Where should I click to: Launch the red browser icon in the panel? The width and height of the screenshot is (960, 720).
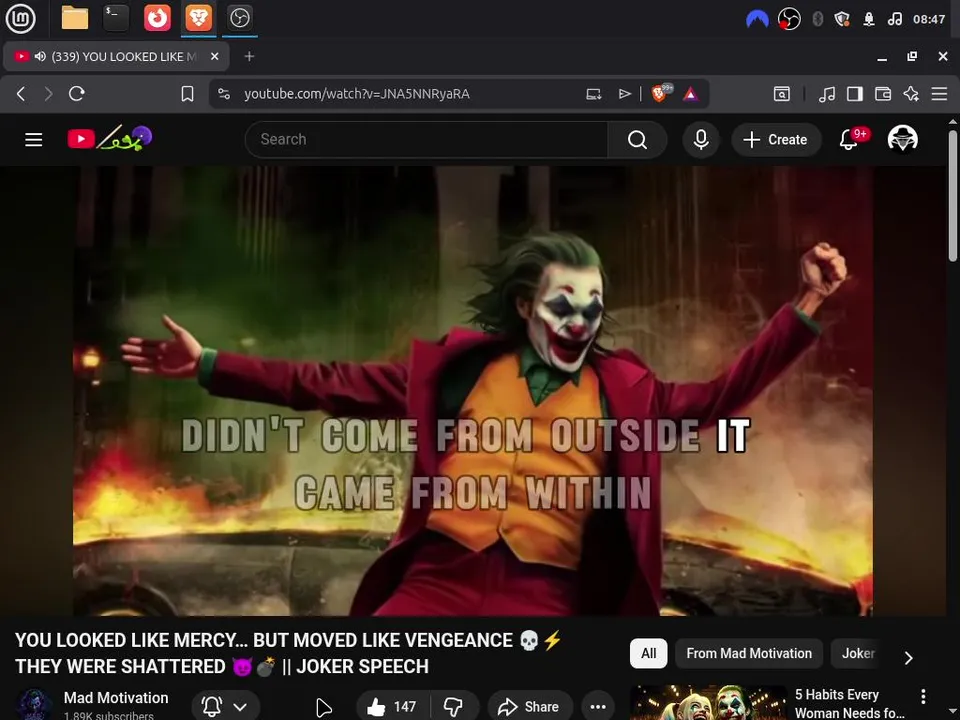point(157,18)
